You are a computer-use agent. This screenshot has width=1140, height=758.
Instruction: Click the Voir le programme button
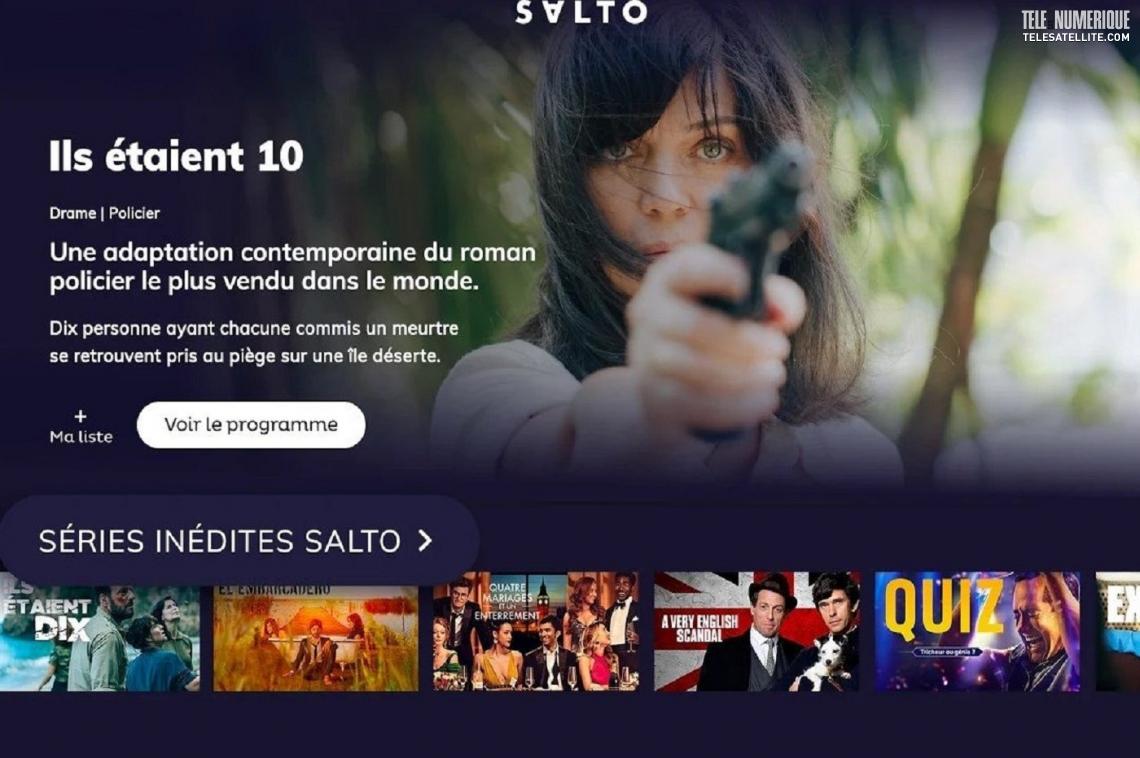(251, 425)
